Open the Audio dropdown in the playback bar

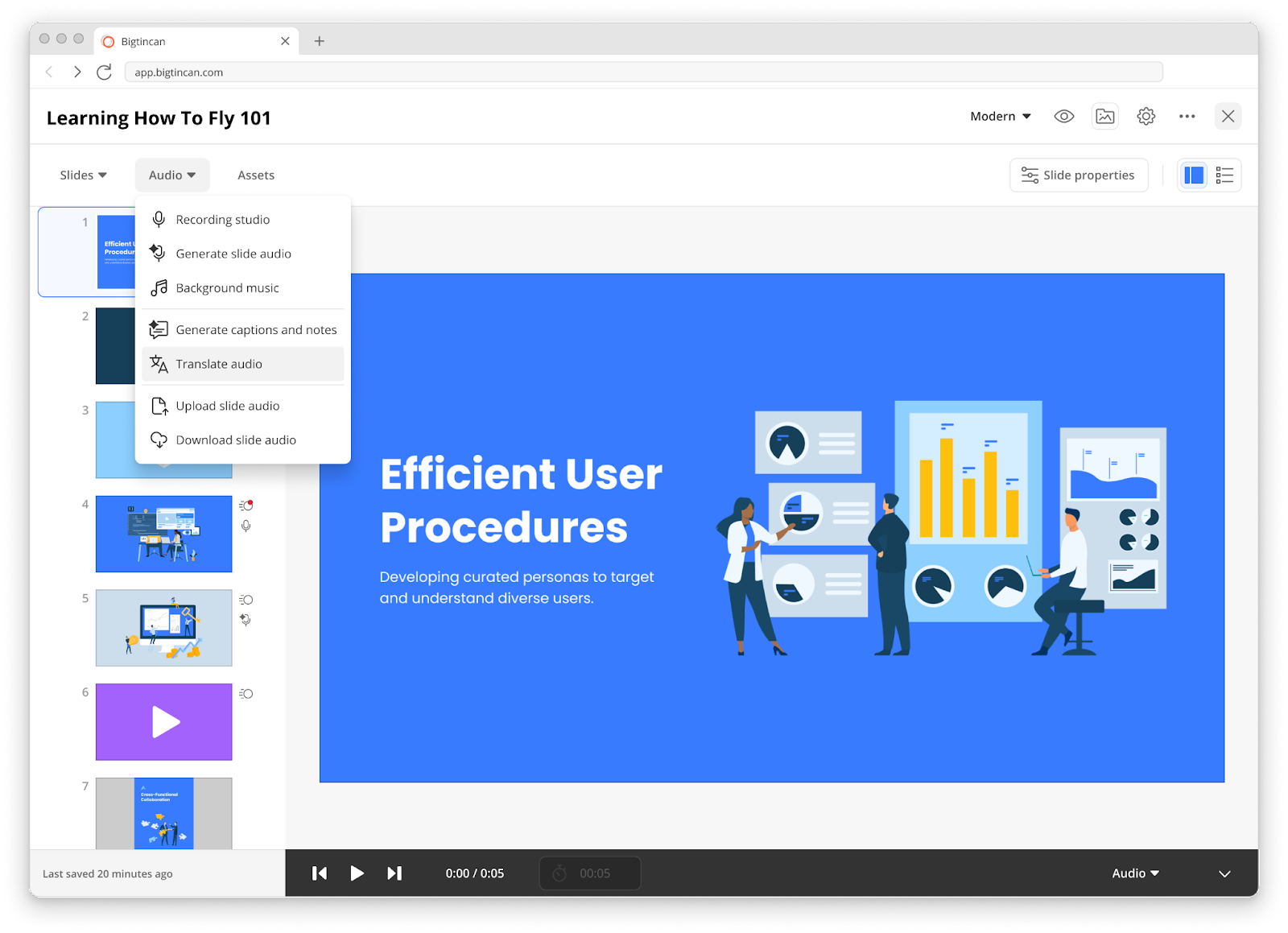point(1134,873)
